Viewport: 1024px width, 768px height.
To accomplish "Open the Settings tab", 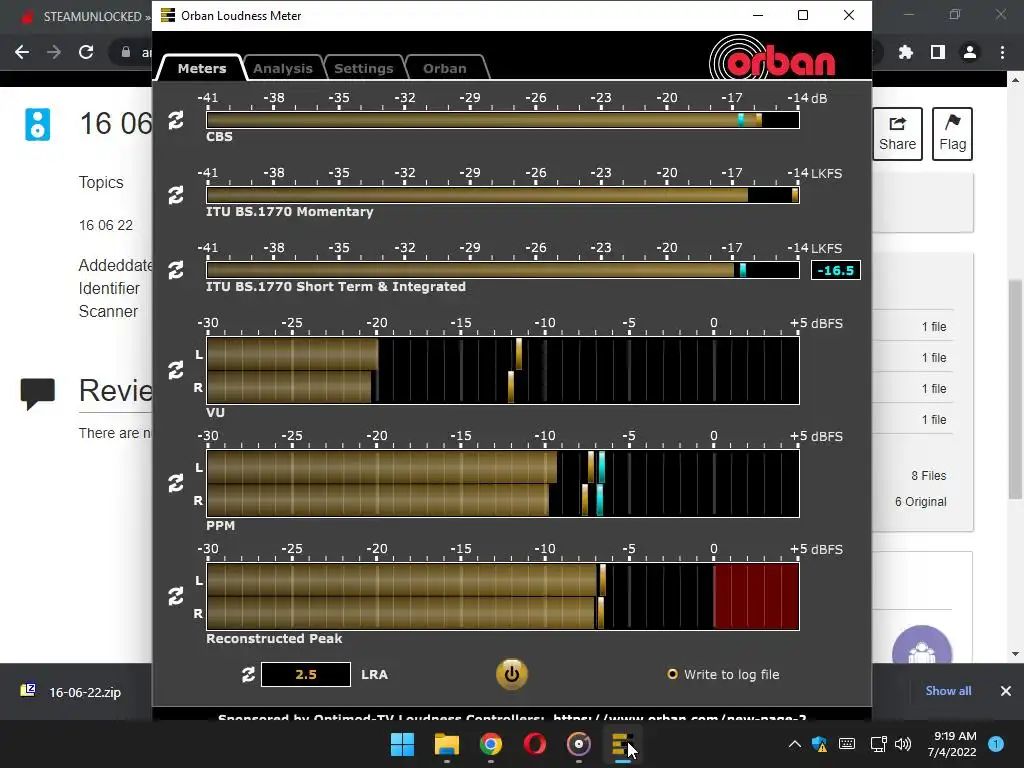I will tap(363, 68).
